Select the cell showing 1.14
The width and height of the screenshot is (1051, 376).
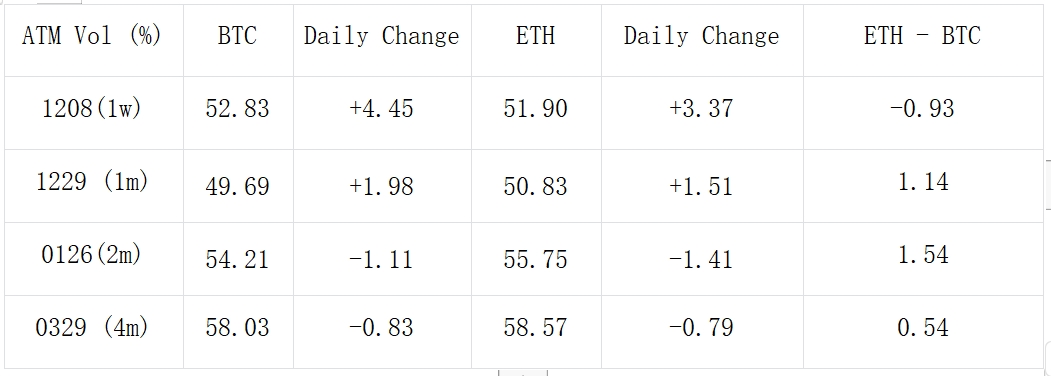[922, 186]
